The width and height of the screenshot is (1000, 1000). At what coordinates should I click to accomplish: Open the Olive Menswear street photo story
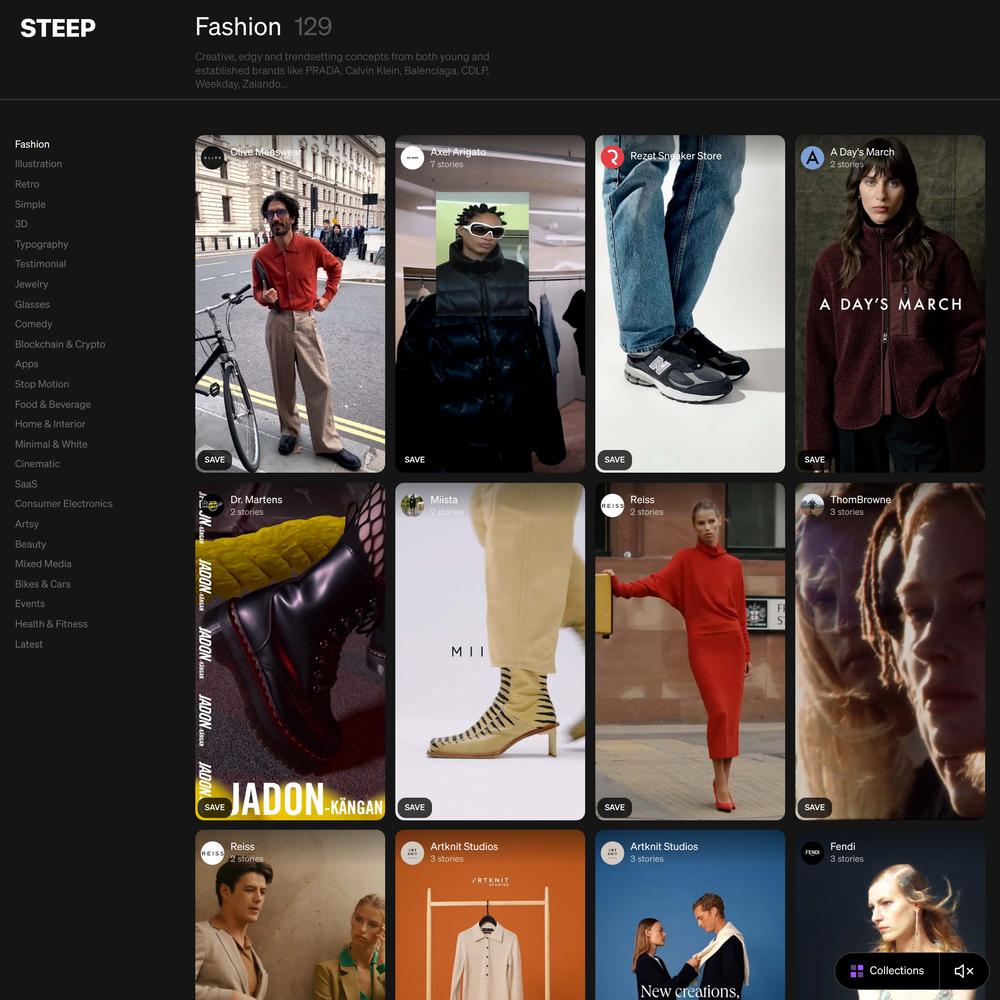290,304
